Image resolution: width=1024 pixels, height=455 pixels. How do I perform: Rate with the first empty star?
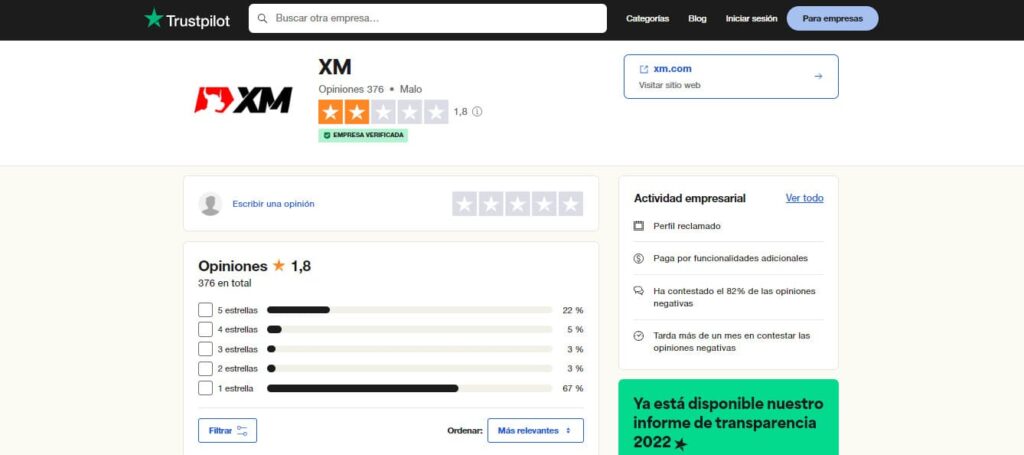click(464, 204)
